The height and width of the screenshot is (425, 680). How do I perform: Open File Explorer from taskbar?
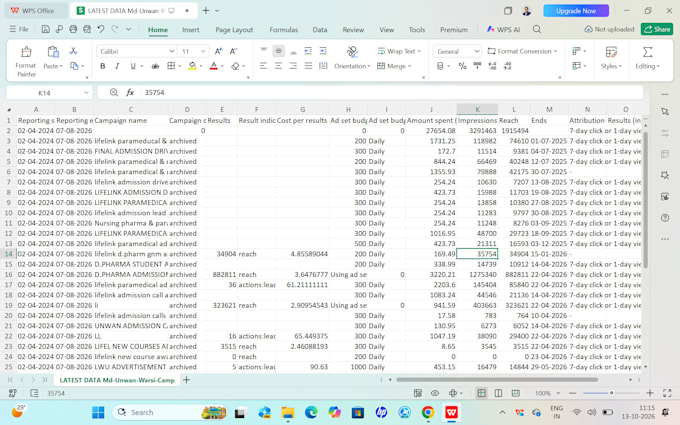click(x=288, y=412)
